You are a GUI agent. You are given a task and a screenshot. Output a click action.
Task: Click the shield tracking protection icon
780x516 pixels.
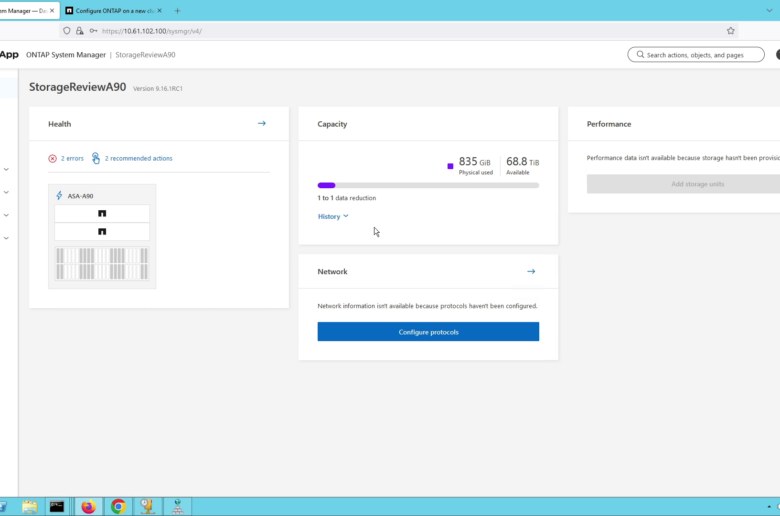point(67,31)
